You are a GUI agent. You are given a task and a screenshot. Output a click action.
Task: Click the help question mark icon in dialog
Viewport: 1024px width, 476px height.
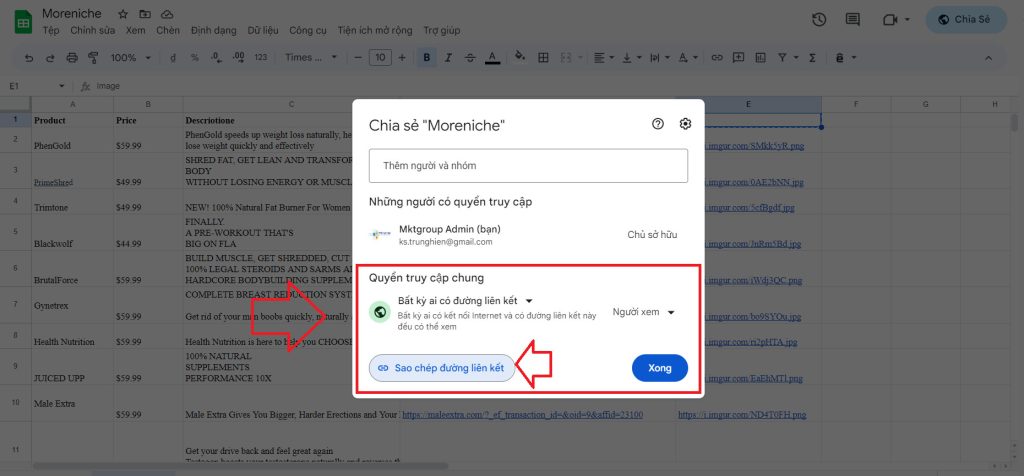point(658,124)
